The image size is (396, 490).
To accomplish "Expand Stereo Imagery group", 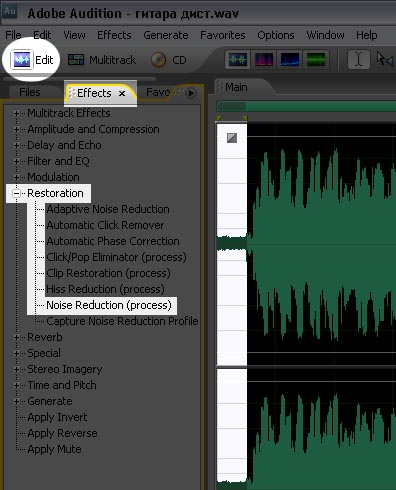I will coord(16,369).
